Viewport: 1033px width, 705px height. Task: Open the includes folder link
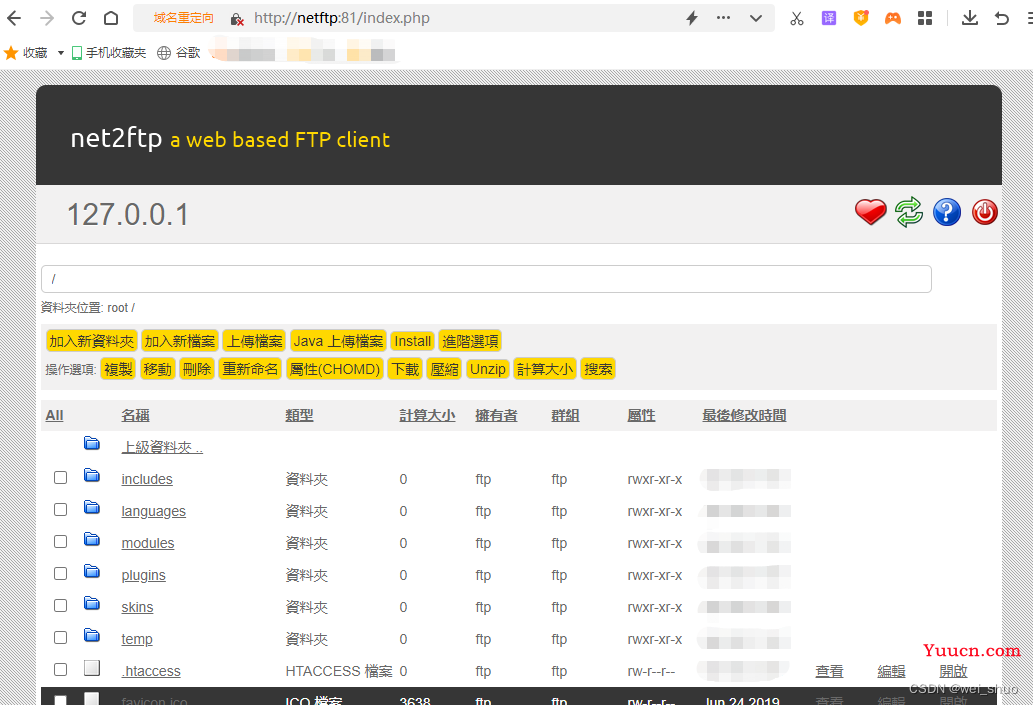[x=147, y=480]
